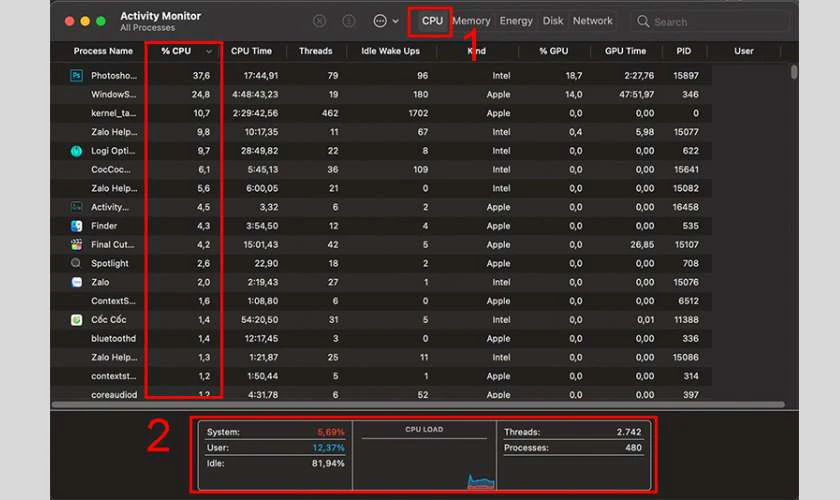
Task: Sort by GPU Time column header
Action: pyautogui.click(x=625, y=51)
